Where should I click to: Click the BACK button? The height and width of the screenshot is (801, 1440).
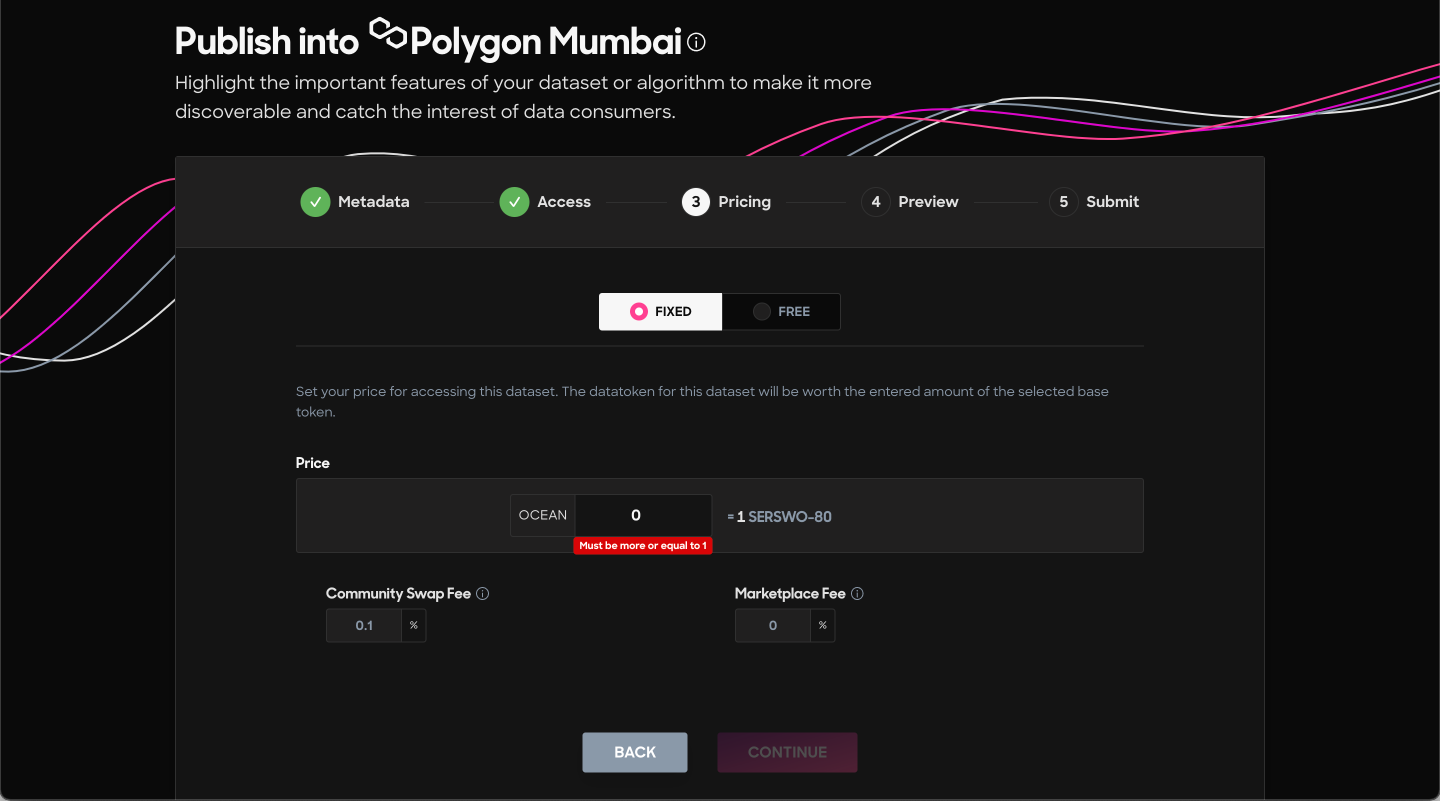point(635,752)
